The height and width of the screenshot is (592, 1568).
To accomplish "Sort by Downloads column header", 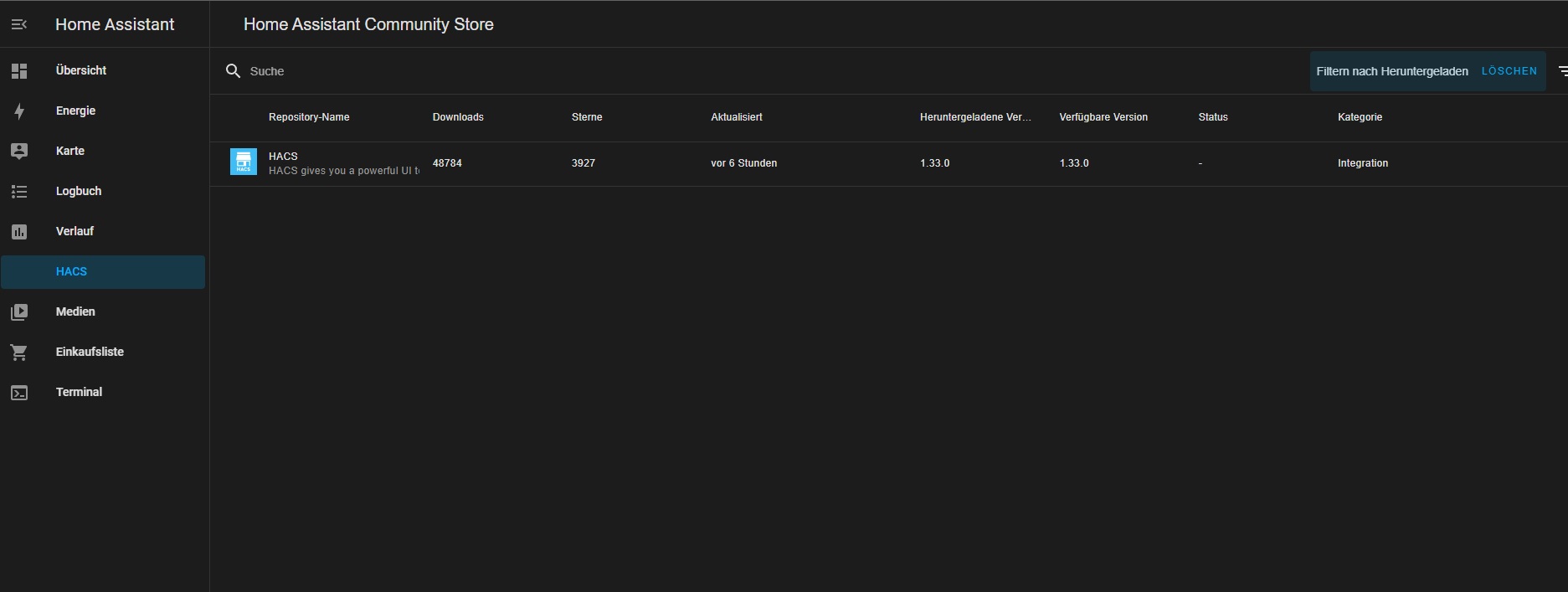I will 458,117.
